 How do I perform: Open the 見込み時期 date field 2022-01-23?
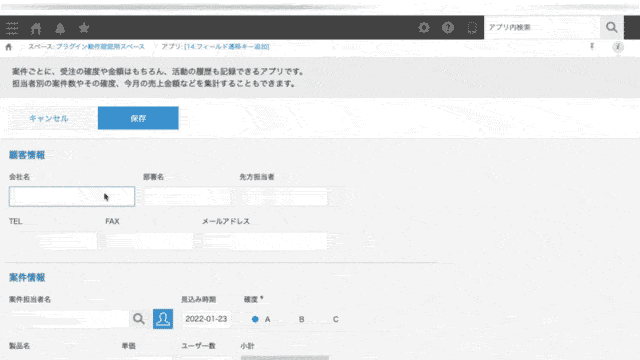(x=206, y=319)
